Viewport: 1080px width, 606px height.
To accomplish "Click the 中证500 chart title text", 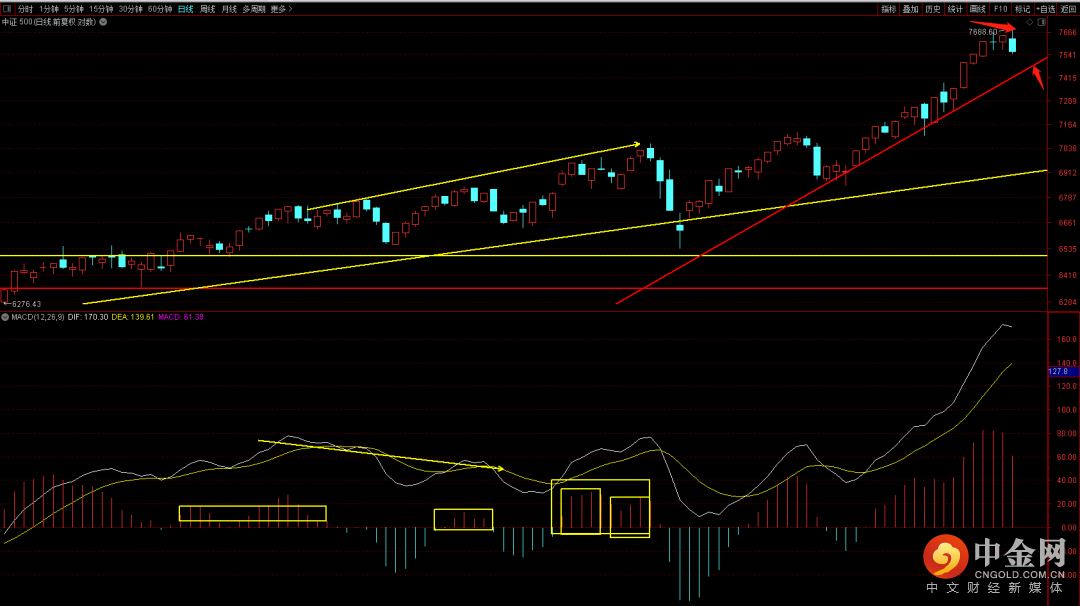I will pyautogui.click(x=48, y=22).
